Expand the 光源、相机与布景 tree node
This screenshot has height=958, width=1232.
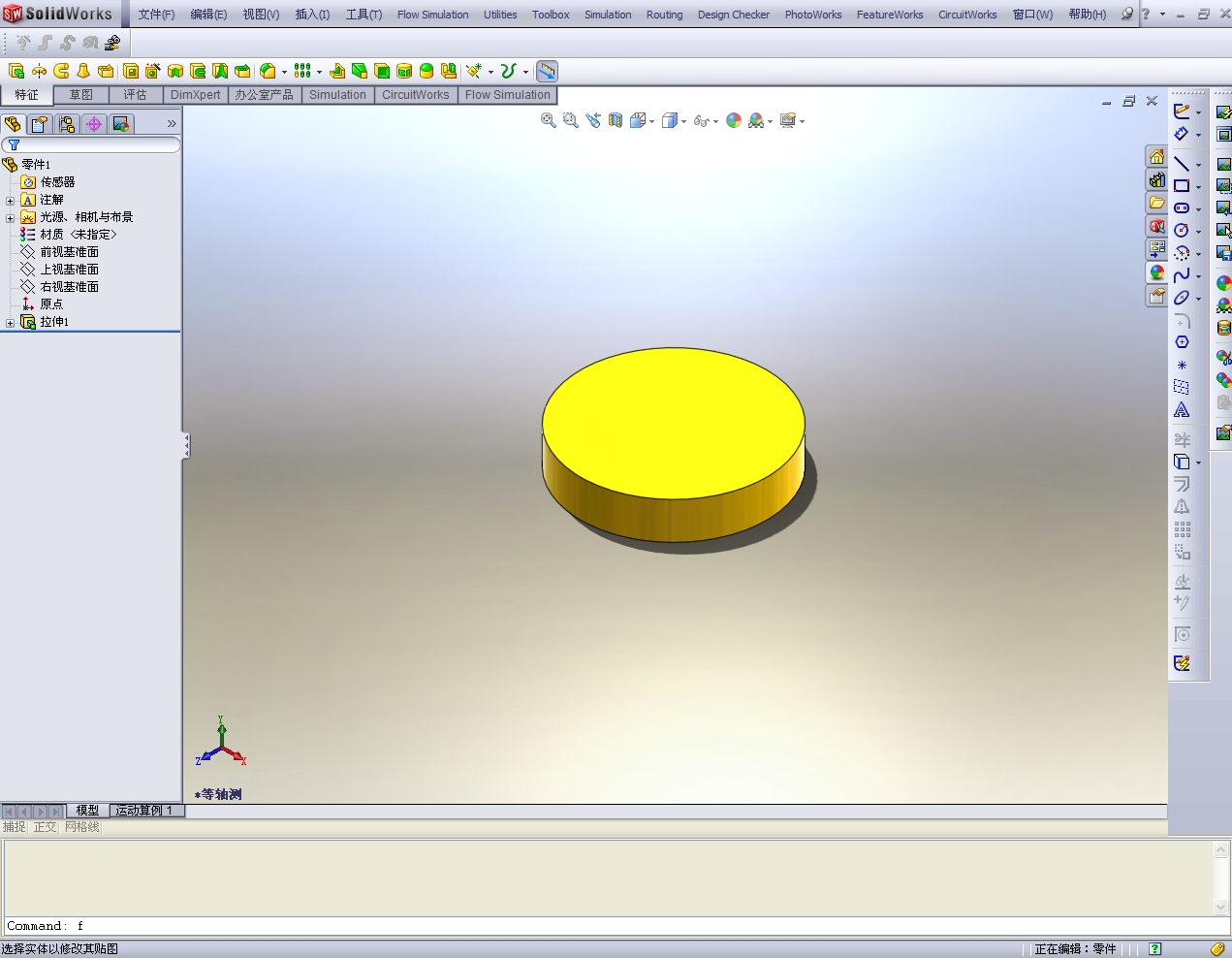pos(11,218)
